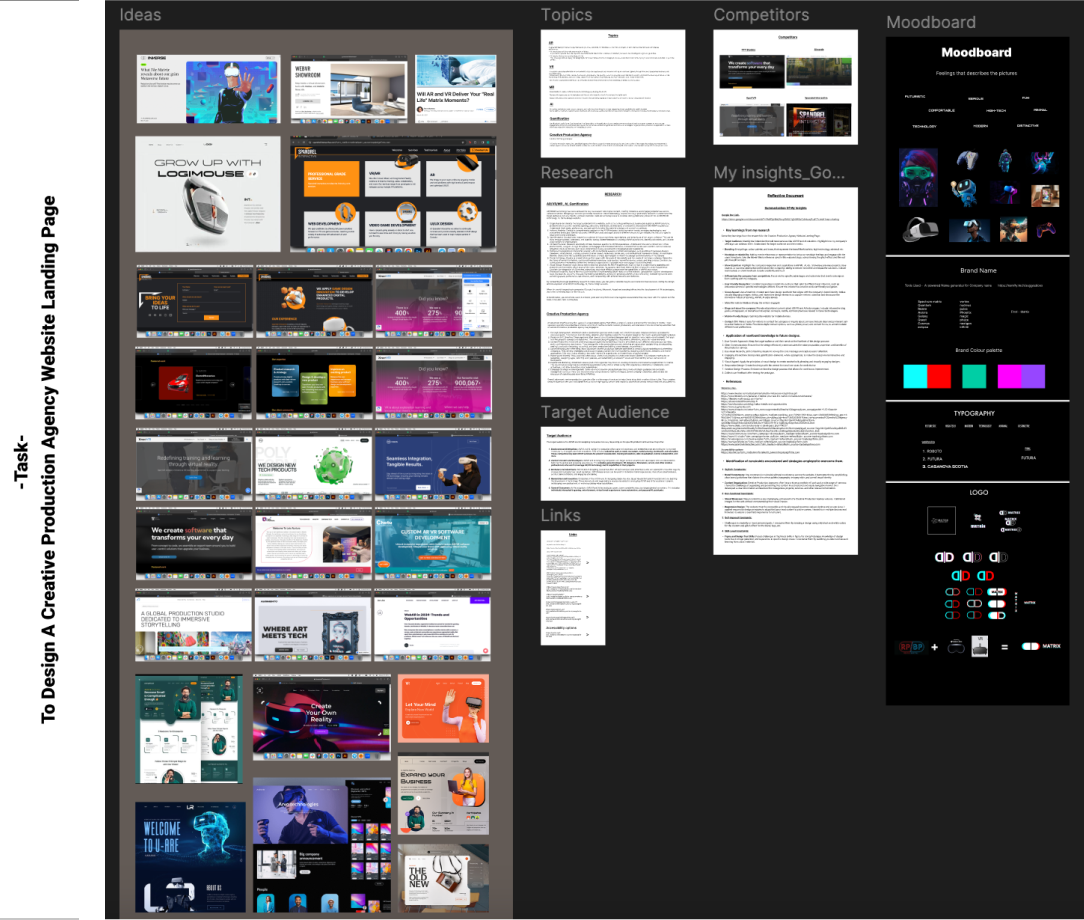Select the Topics frame label
Viewport: 1084px width, 920px height.
pos(566,15)
